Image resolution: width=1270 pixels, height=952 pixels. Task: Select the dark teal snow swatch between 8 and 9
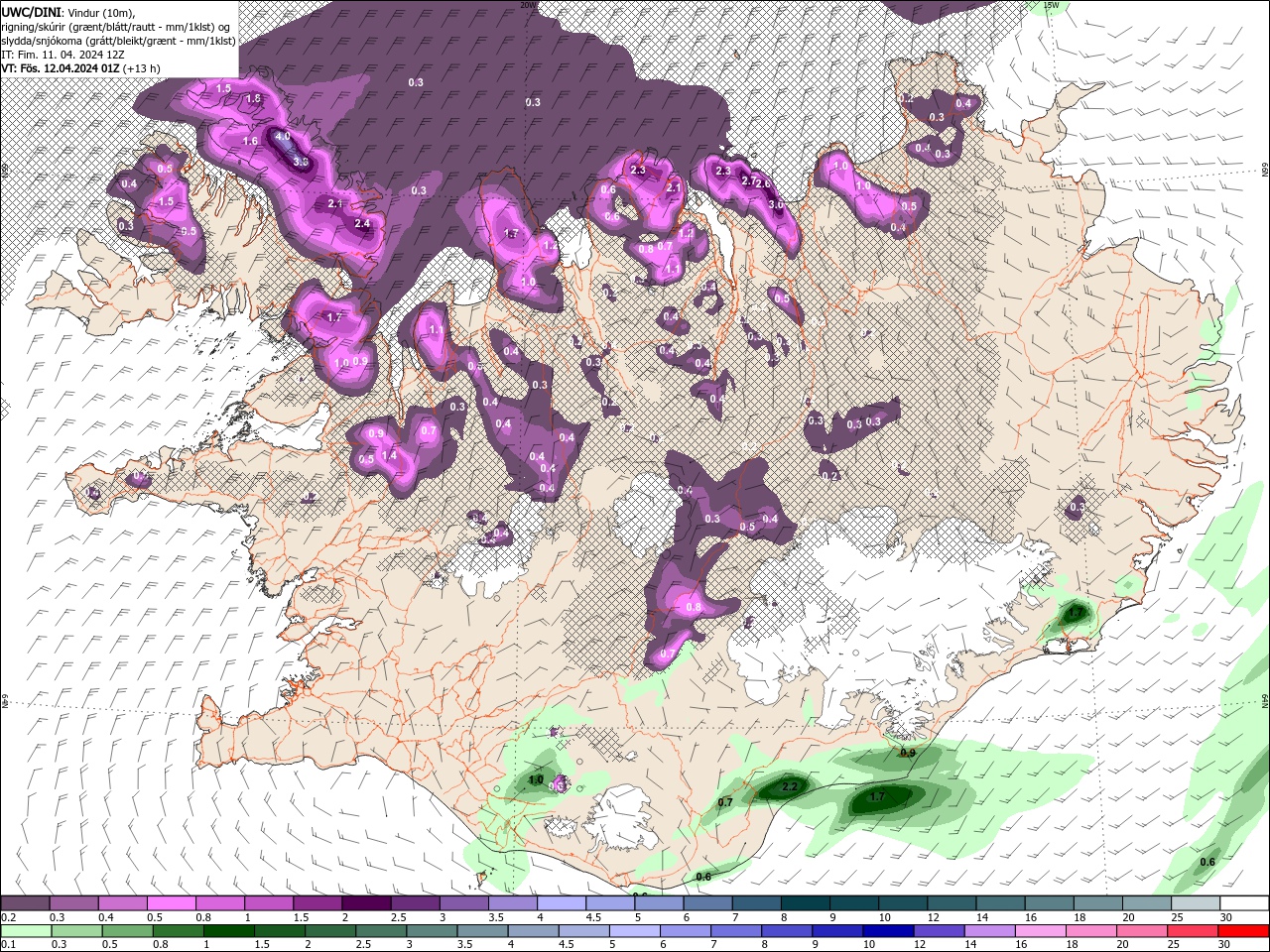[x=806, y=903]
